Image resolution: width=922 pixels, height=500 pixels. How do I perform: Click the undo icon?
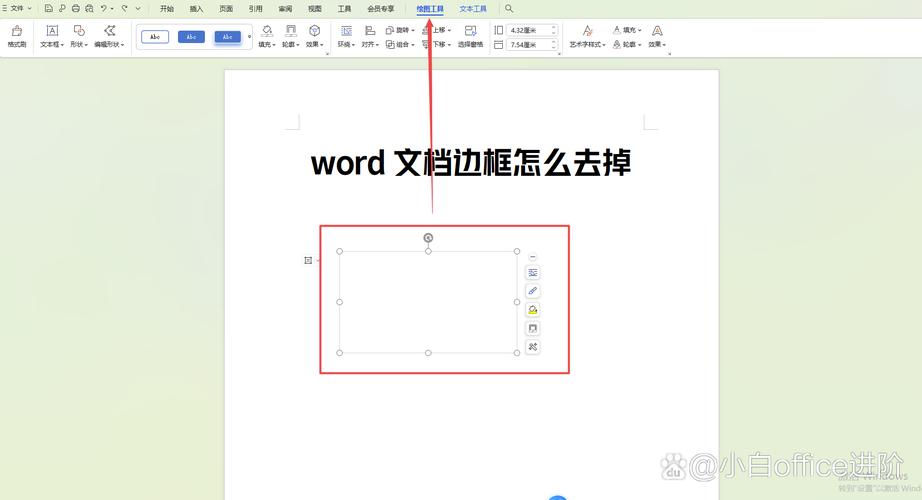[103, 8]
